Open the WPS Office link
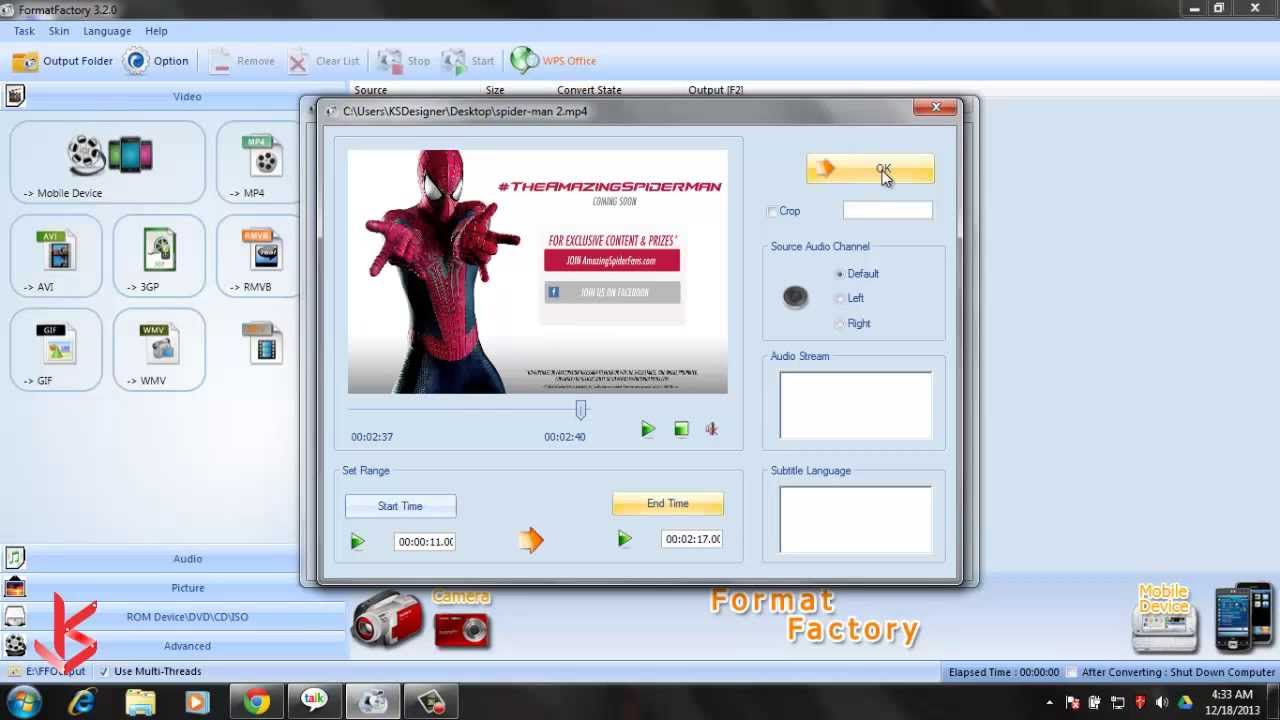Screen dimensions: 1280x720 coord(553,61)
